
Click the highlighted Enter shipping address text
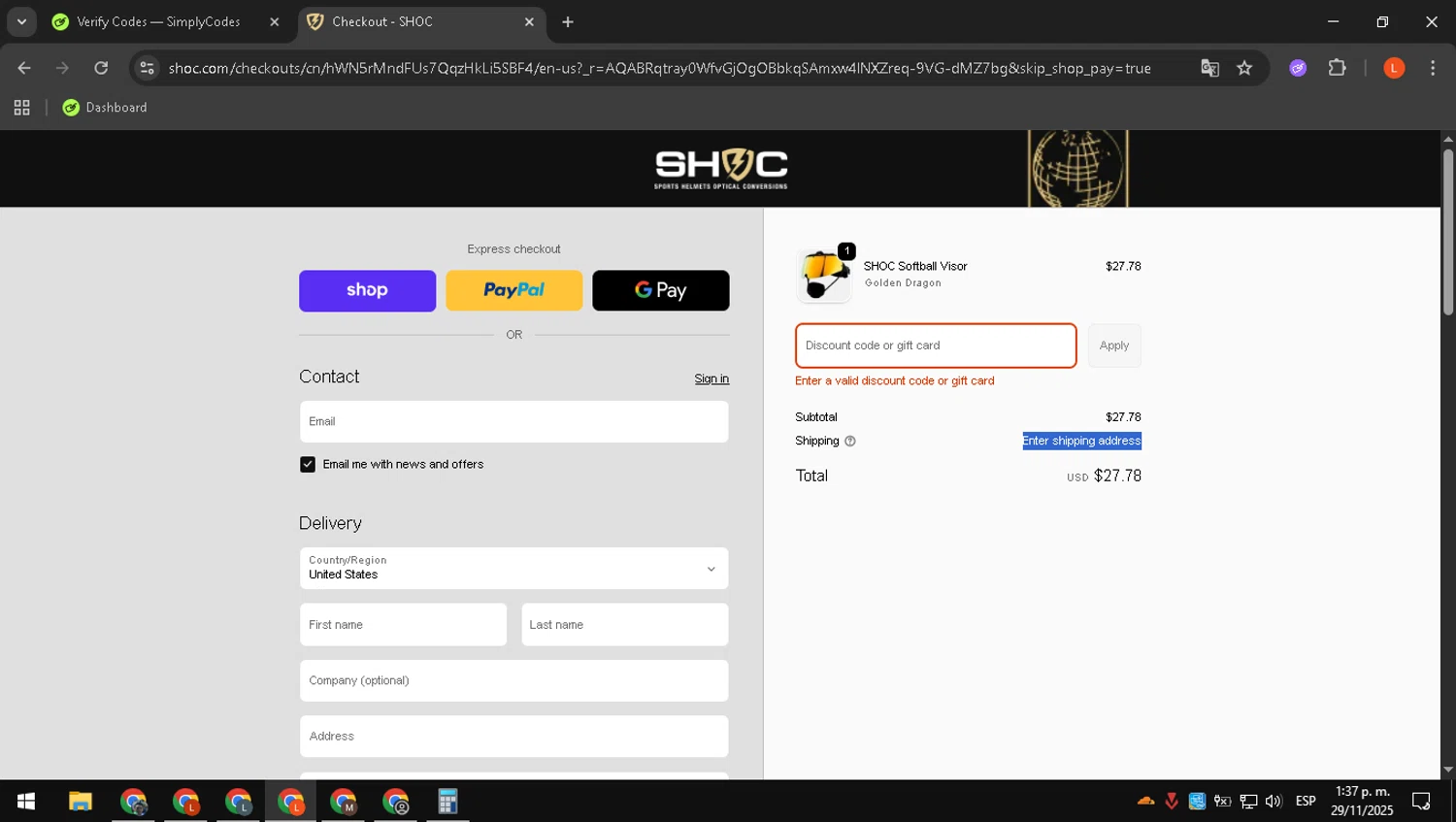[1081, 441]
